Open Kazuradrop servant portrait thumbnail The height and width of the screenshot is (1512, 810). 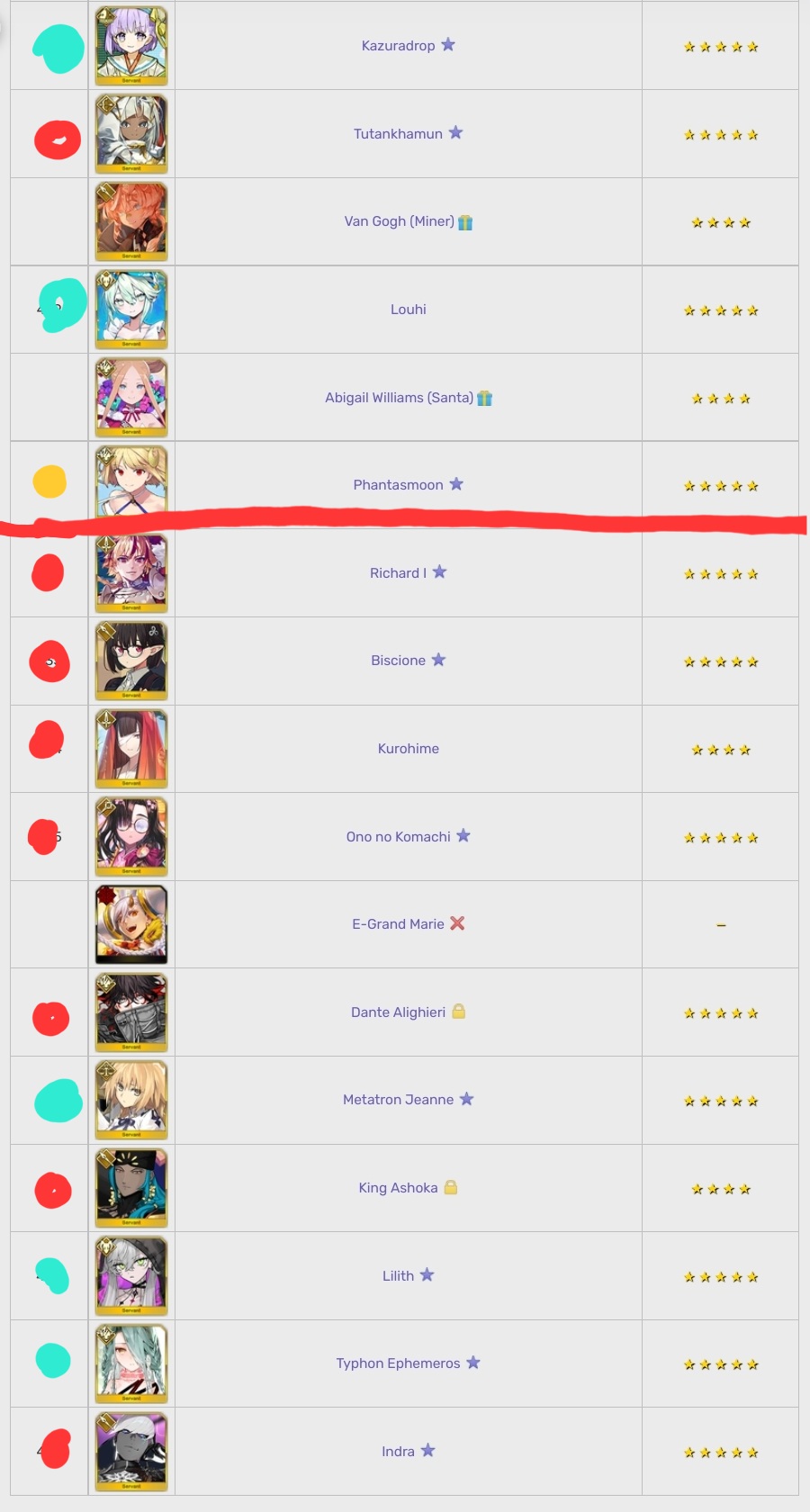[x=131, y=46]
